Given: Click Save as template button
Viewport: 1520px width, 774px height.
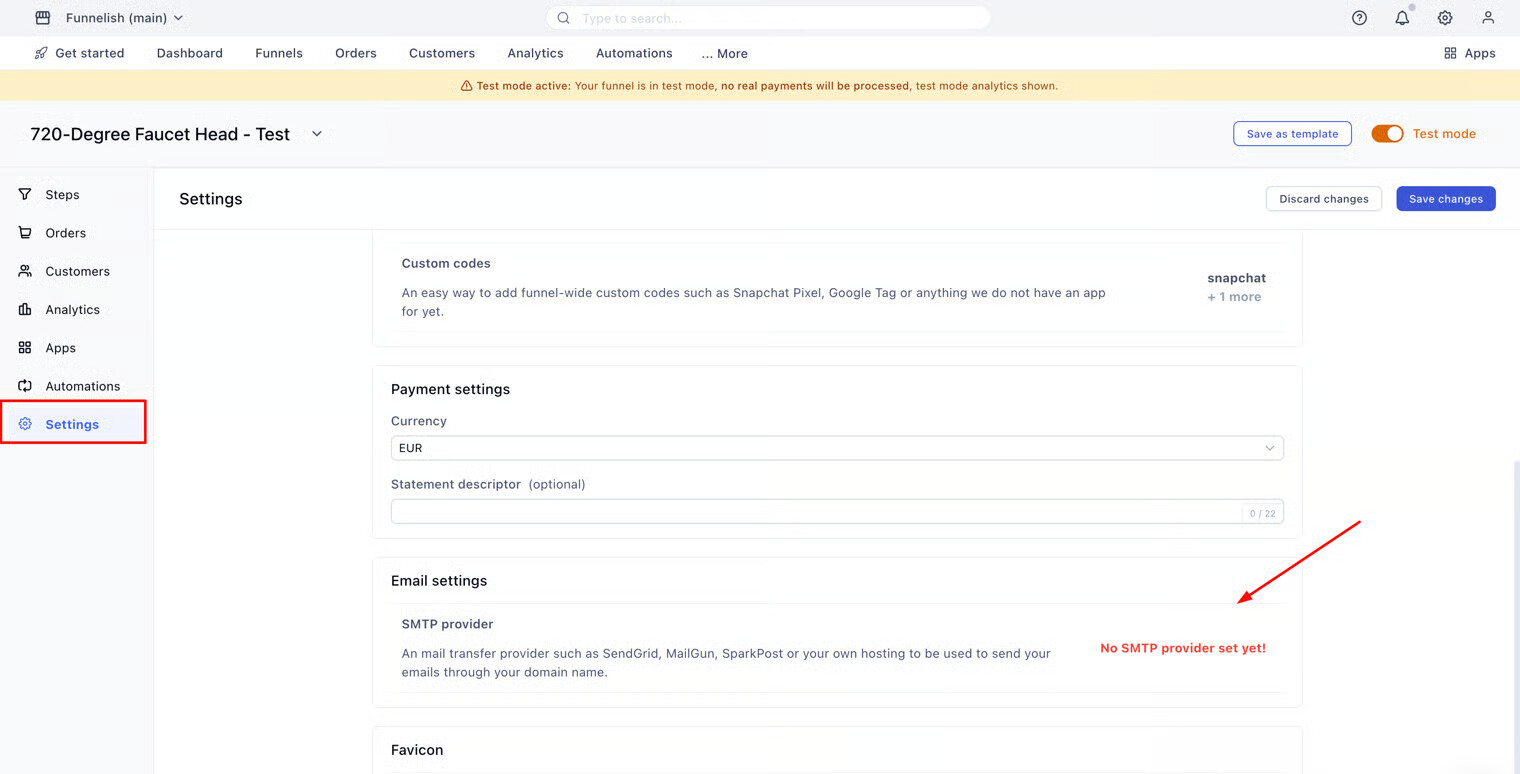Looking at the screenshot, I should click(1292, 134).
